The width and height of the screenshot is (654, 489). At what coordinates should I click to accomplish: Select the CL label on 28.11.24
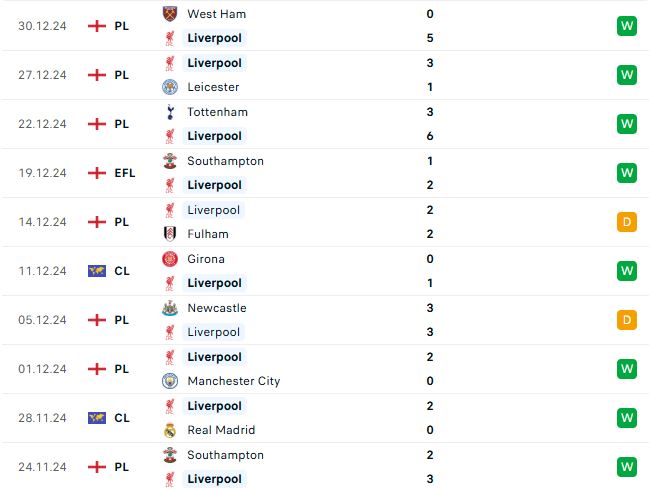(x=122, y=418)
